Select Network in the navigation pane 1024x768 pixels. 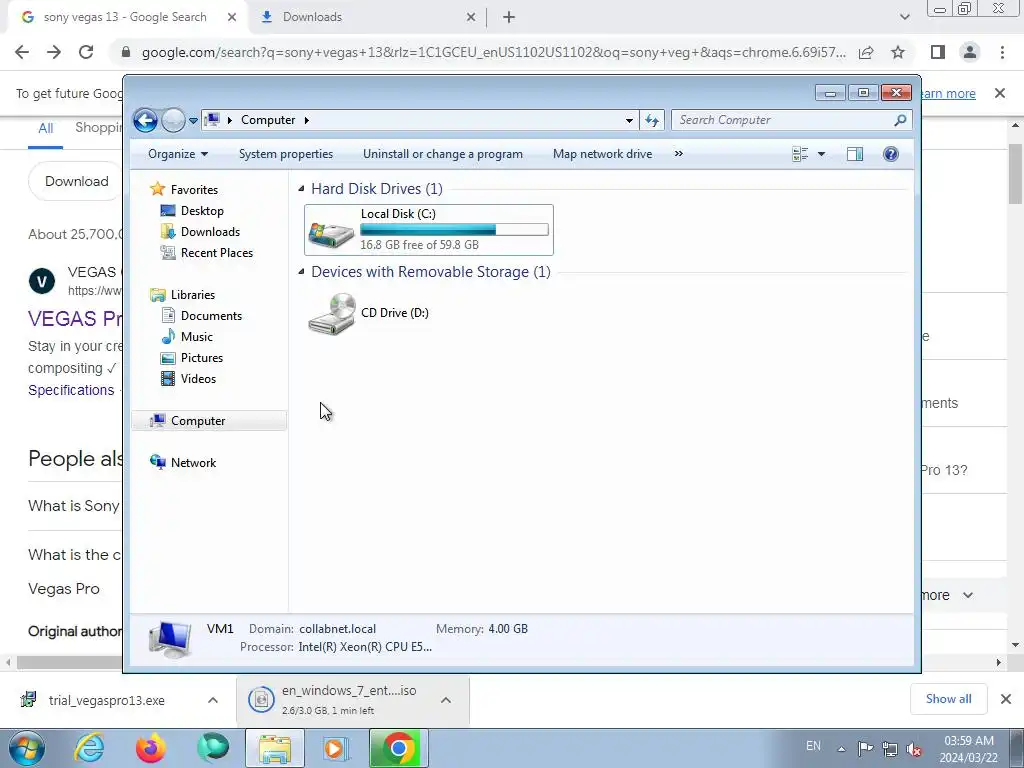(193, 462)
